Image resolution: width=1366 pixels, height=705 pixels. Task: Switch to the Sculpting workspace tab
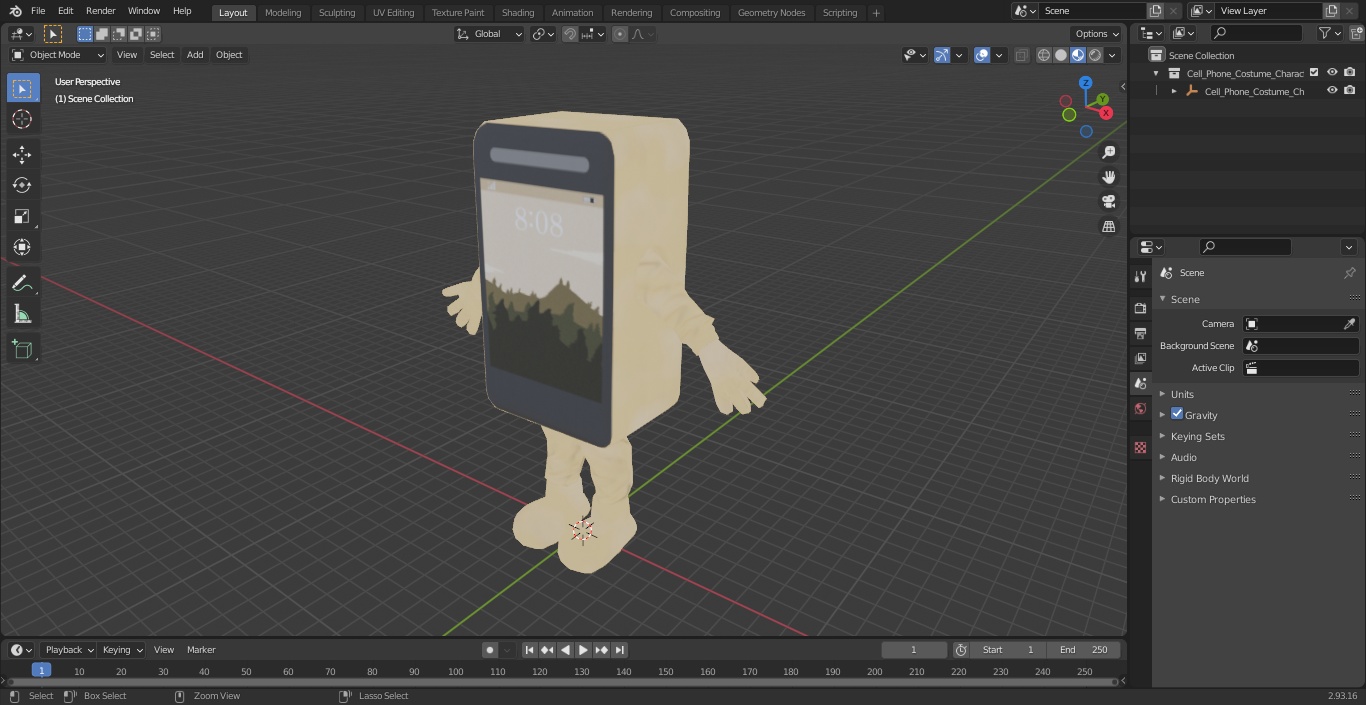click(x=337, y=12)
